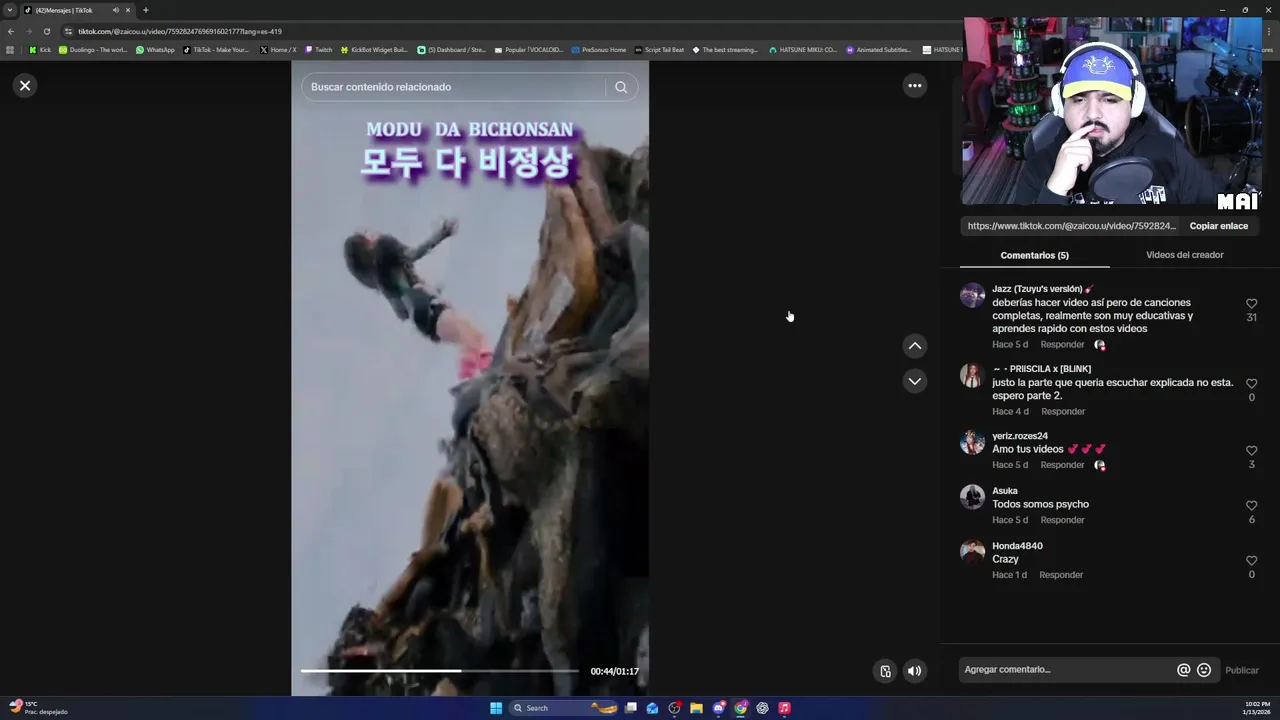This screenshot has width=1280, height=720.
Task: Like Honda4840's 'Crazy' comment
Action: [1251, 561]
